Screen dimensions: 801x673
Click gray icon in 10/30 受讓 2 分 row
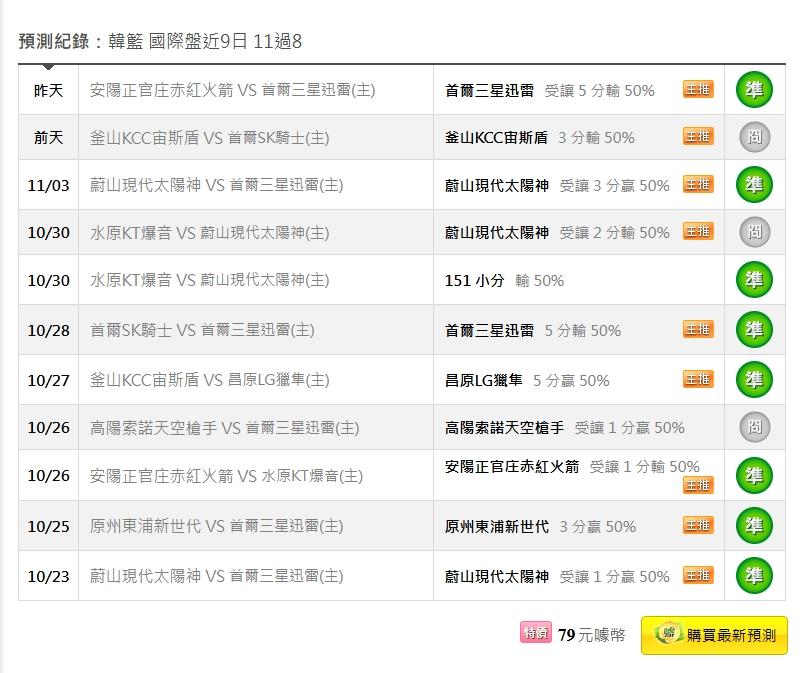[755, 232]
